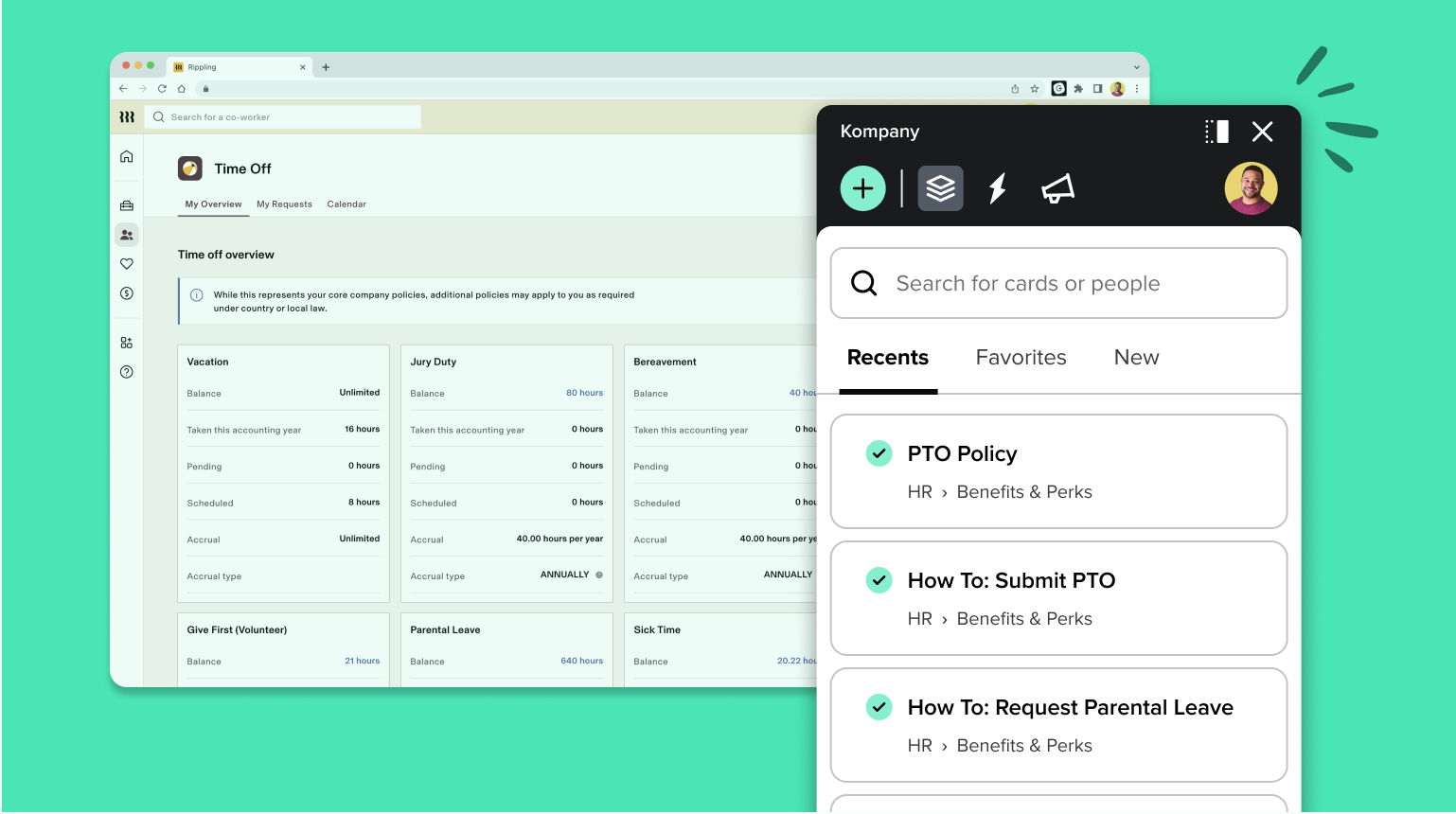Open the dollar payroll sidebar icon
Image resolution: width=1456 pixels, height=814 pixels.
coord(126,293)
